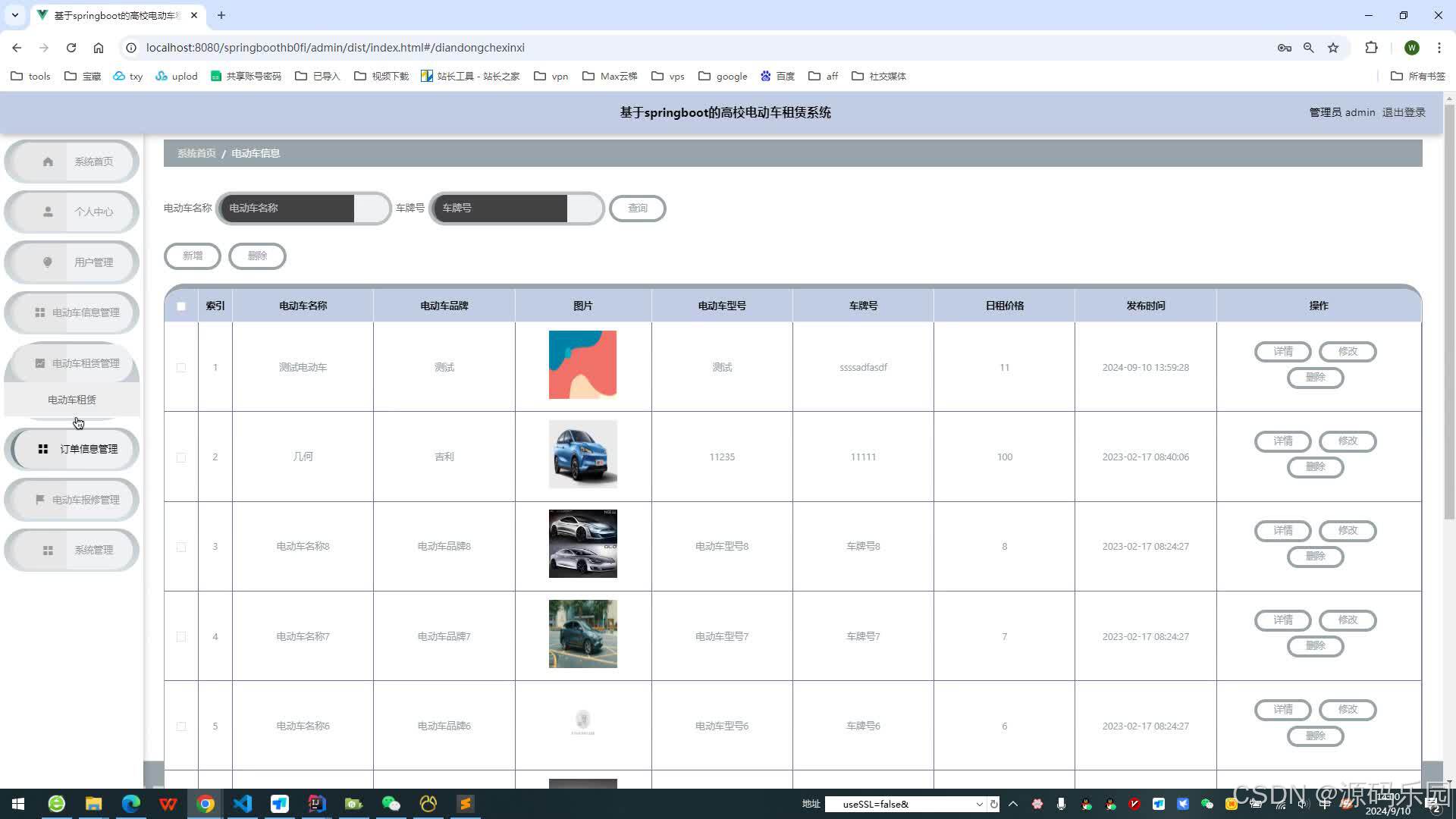Switch to the springboot system browser tab

coord(114,15)
